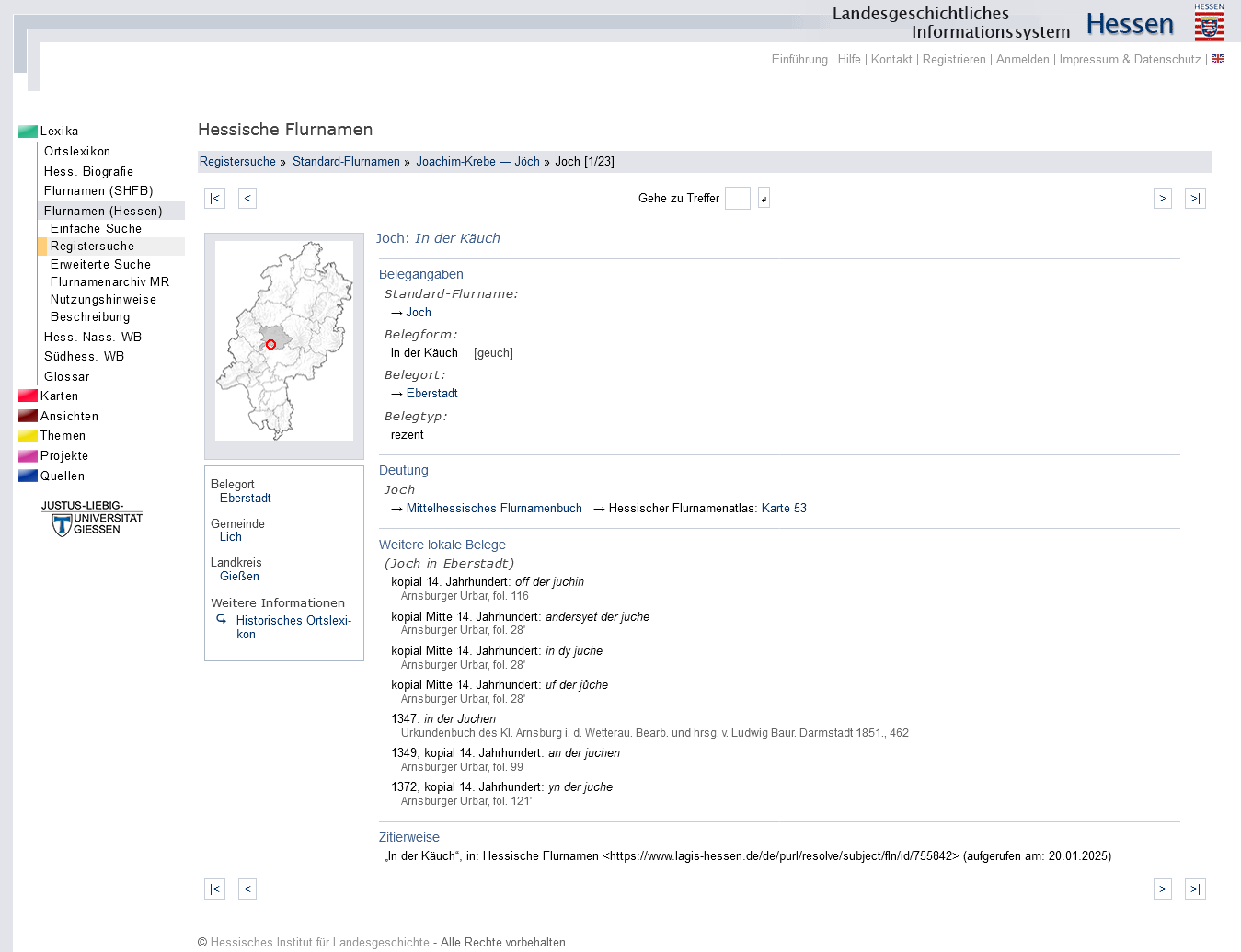The image size is (1241, 952).
Task: Open Erweiterte Suche in the sidebar
Action: click(100, 265)
